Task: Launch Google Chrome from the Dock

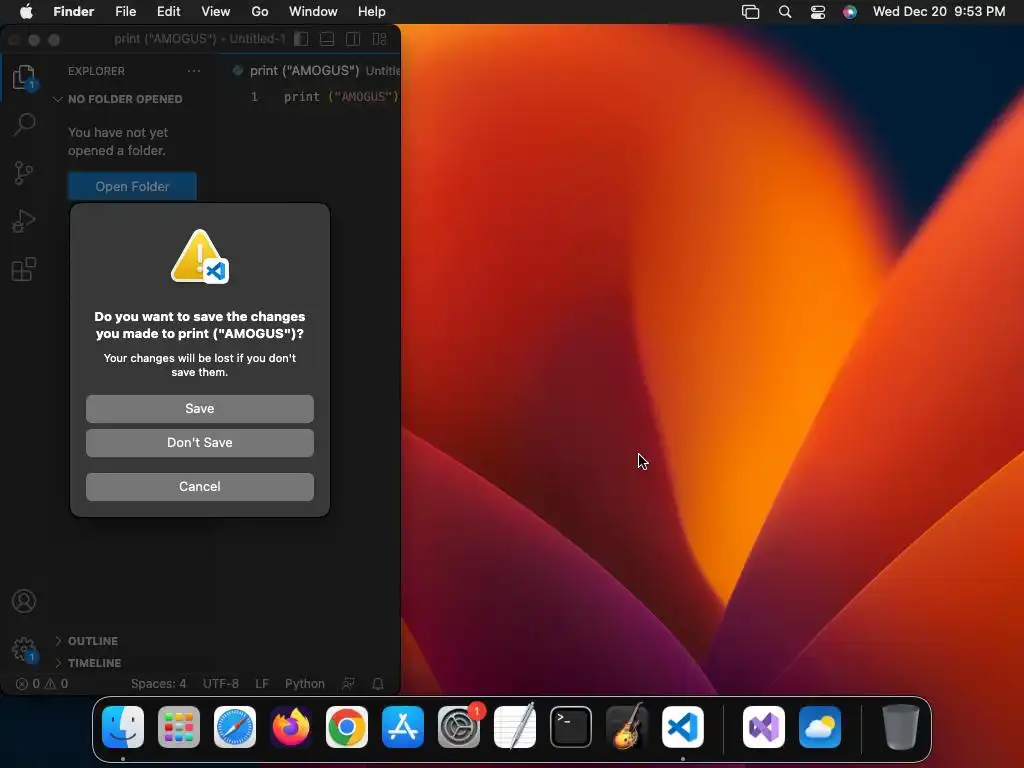Action: point(347,726)
